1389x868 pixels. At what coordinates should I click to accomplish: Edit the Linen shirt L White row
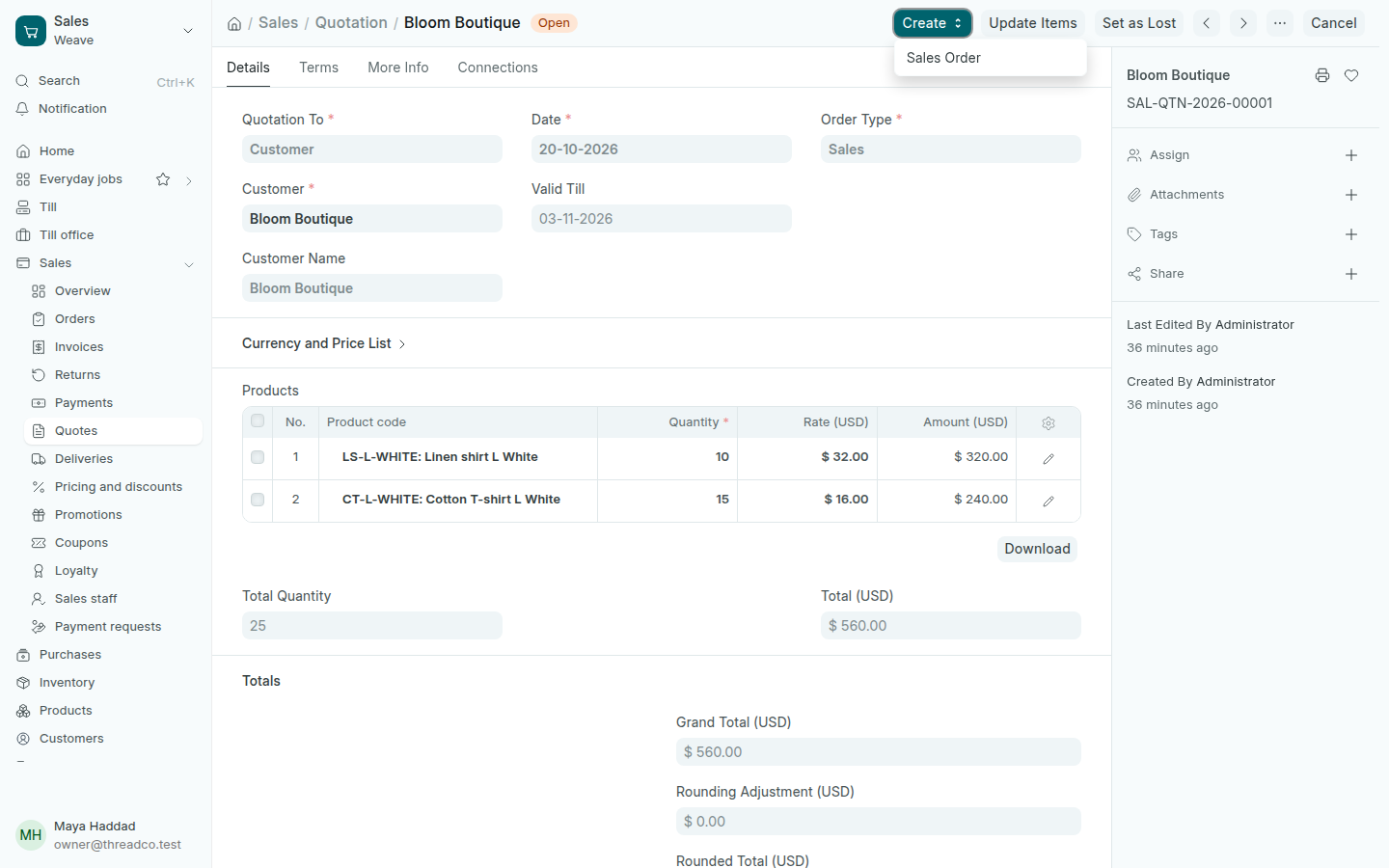(1049, 458)
